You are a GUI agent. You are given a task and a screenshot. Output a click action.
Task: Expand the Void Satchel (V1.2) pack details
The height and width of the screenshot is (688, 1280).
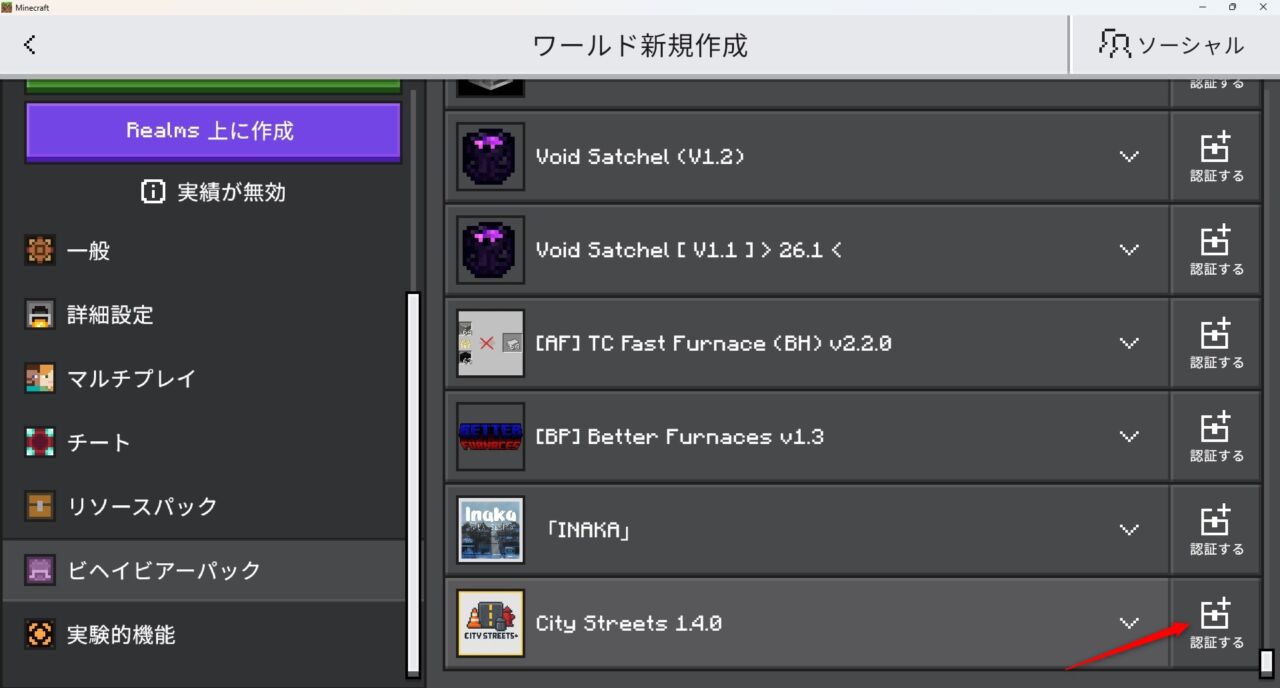[1129, 157]
